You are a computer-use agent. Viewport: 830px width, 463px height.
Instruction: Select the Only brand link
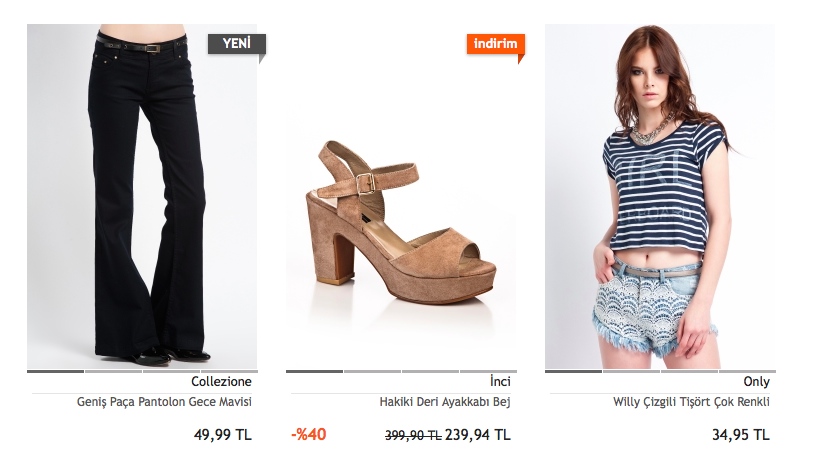[x=756, y=382]
